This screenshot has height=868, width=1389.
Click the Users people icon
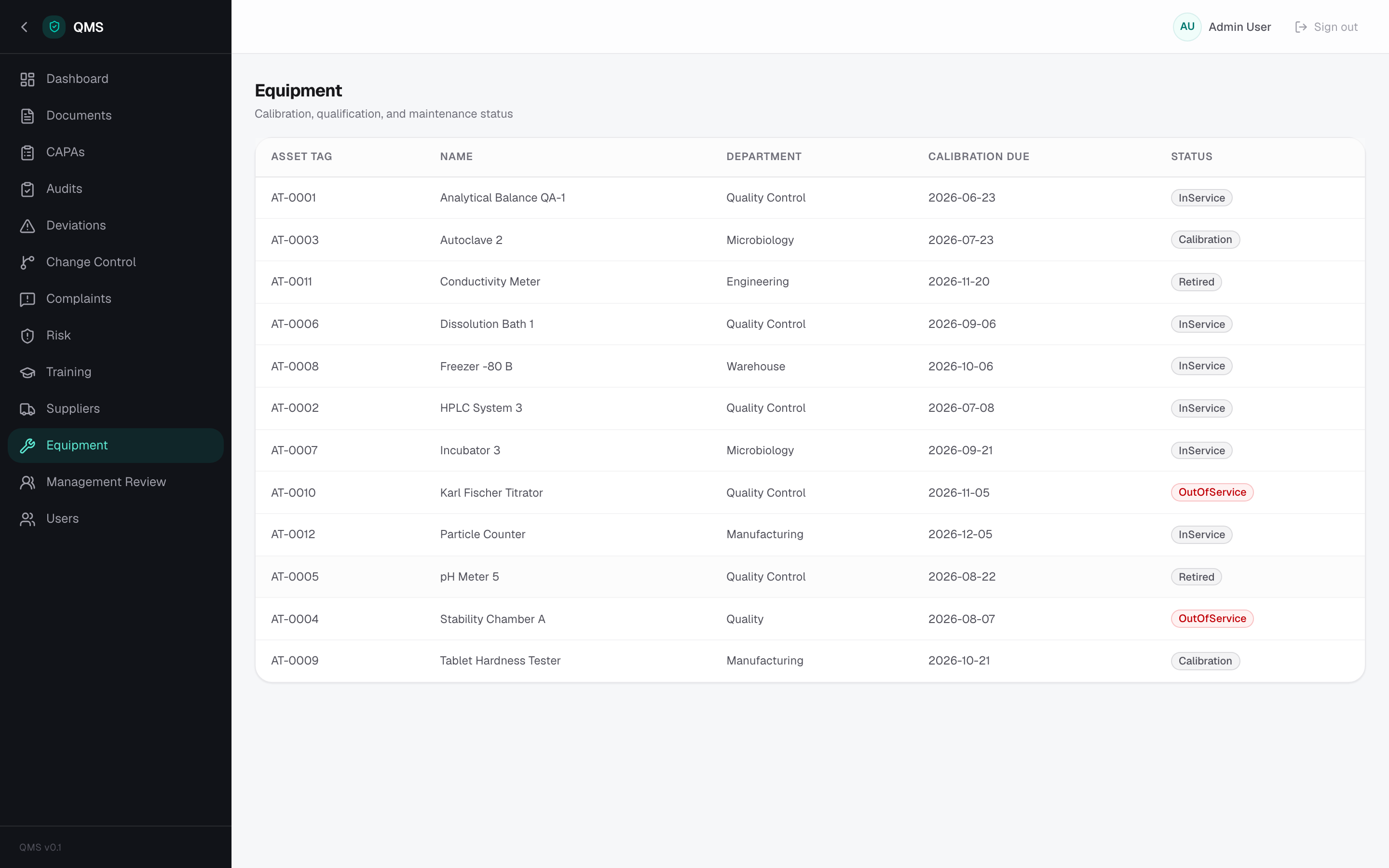(x=27, y=519)
